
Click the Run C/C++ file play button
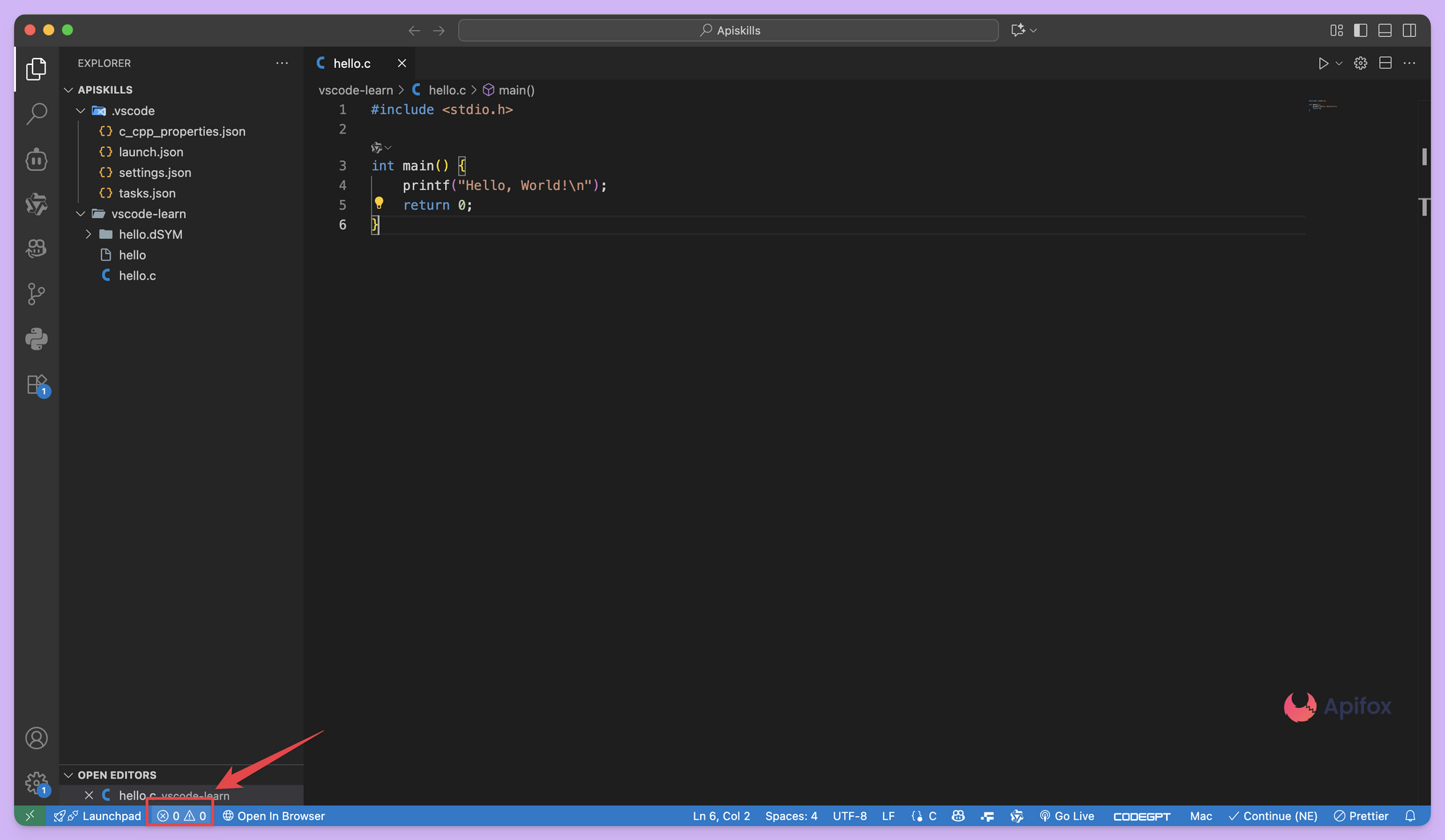point(1323,64)
